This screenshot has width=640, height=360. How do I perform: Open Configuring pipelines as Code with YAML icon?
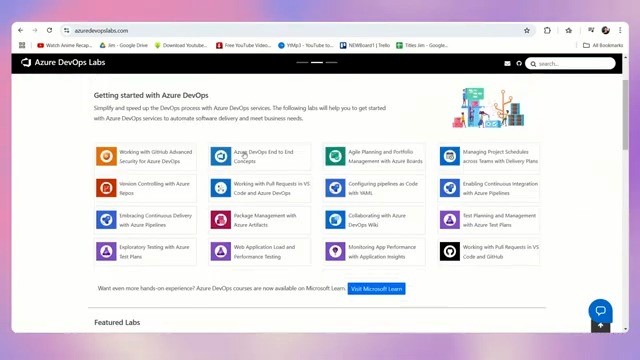click(x=335, y=188)
